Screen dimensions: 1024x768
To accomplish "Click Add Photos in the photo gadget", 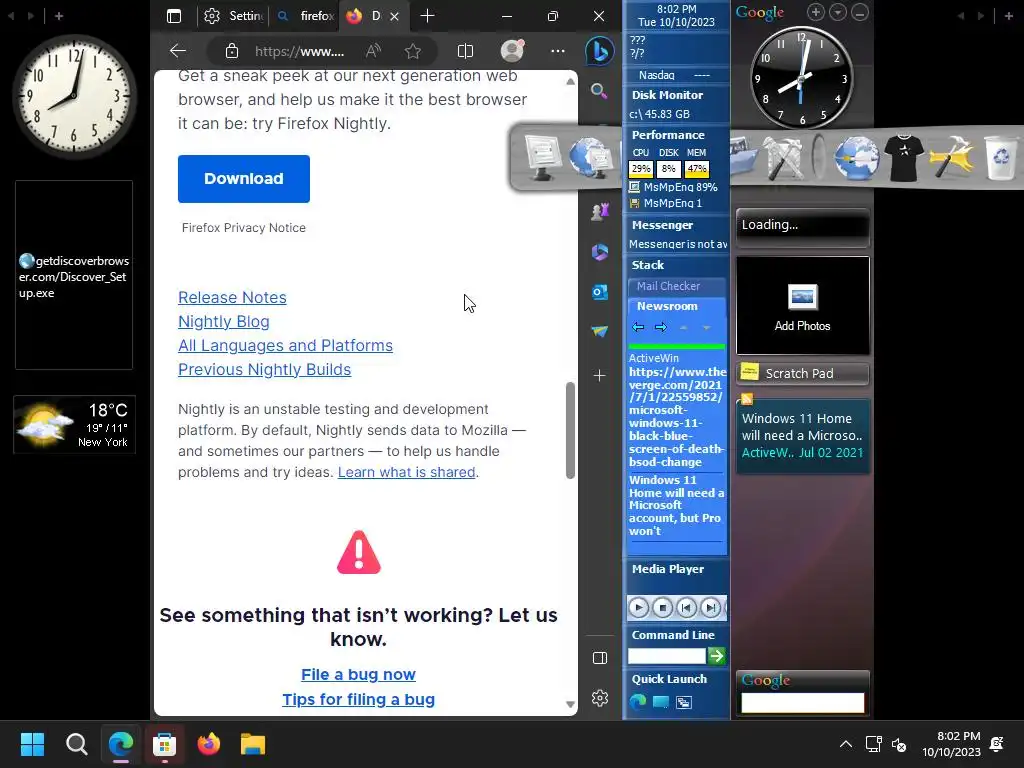I will coord(802,308).
